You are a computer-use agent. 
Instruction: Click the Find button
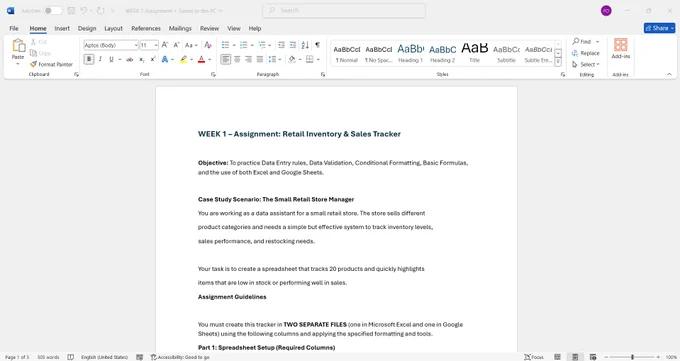[581, 42]
